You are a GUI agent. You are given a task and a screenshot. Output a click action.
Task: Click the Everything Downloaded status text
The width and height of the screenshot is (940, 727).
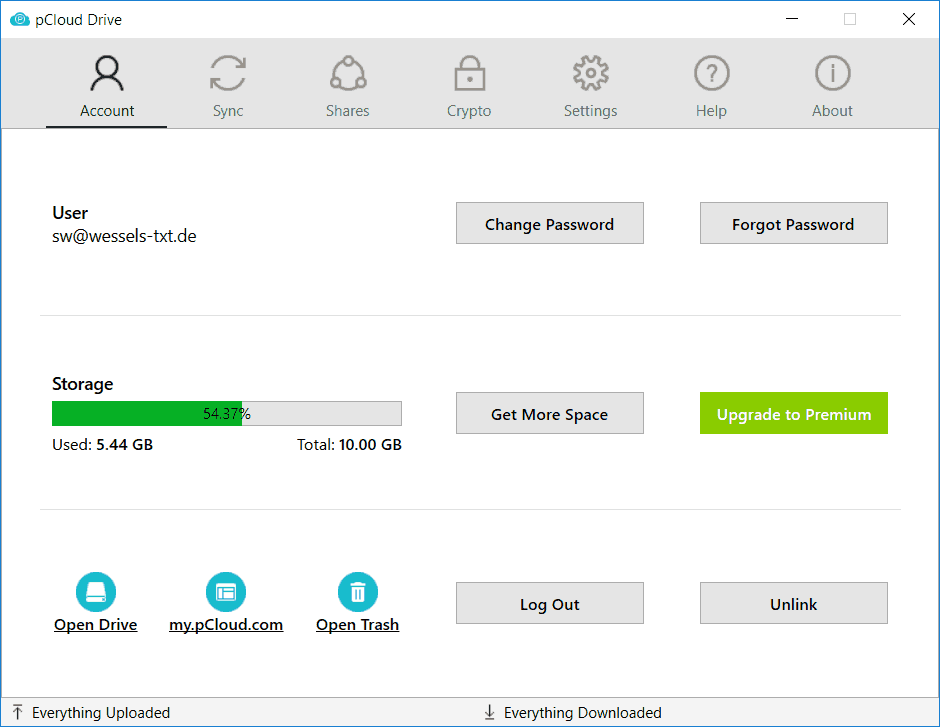(583, 713)
